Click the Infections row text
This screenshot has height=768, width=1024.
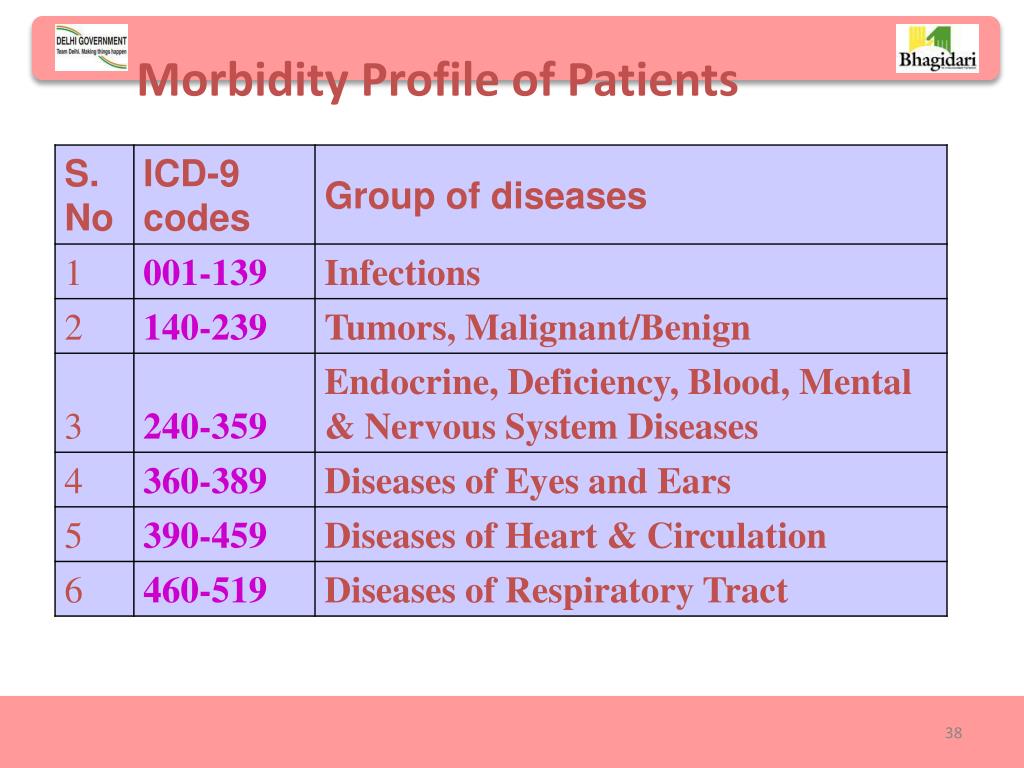(402, 273)
